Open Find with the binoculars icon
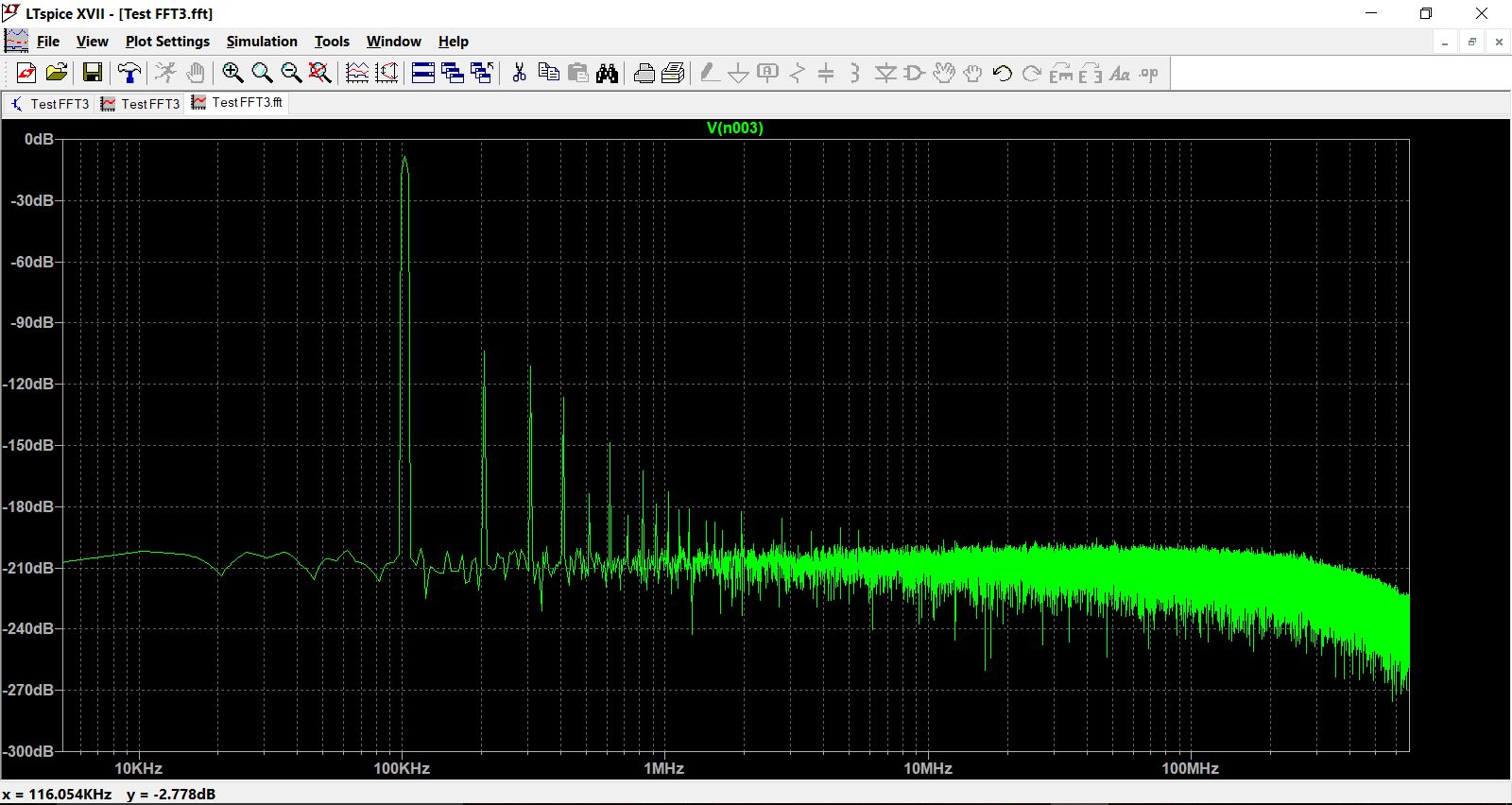This screenshot has height=805, width=1512. pyautogui.click(x=607, y=73)
